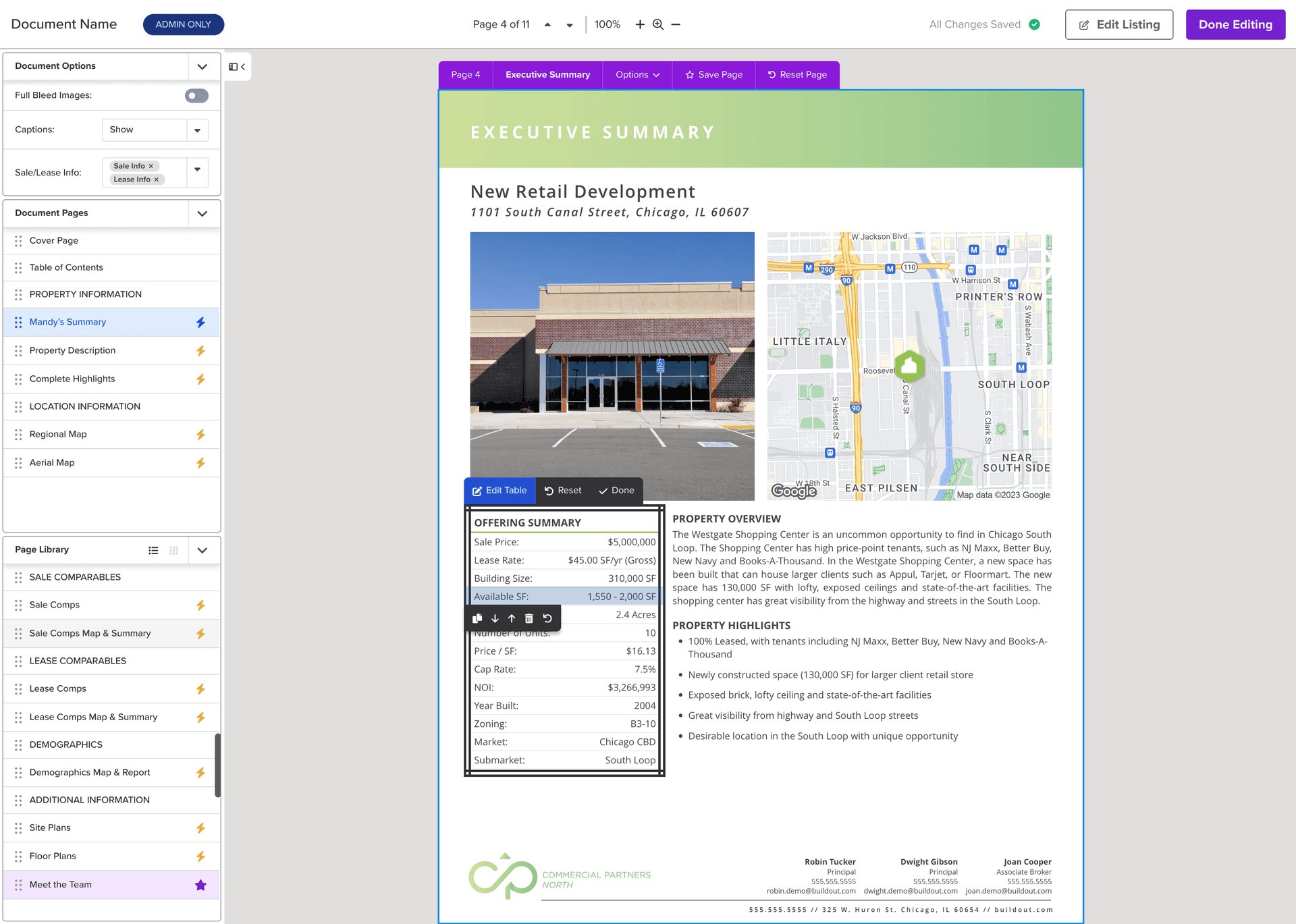Click the zoom magnifier icon in top bar
Image resolution: width=1296 pixels, height=924 pixels.
658,24
